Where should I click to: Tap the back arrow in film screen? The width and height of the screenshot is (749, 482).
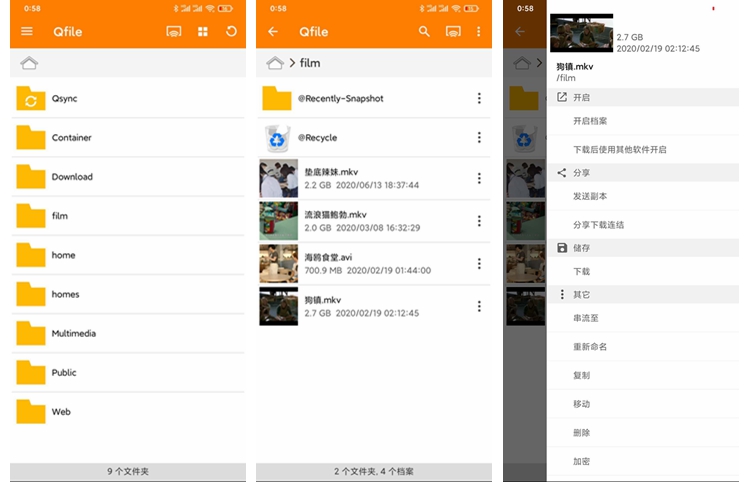pos(273,32)
